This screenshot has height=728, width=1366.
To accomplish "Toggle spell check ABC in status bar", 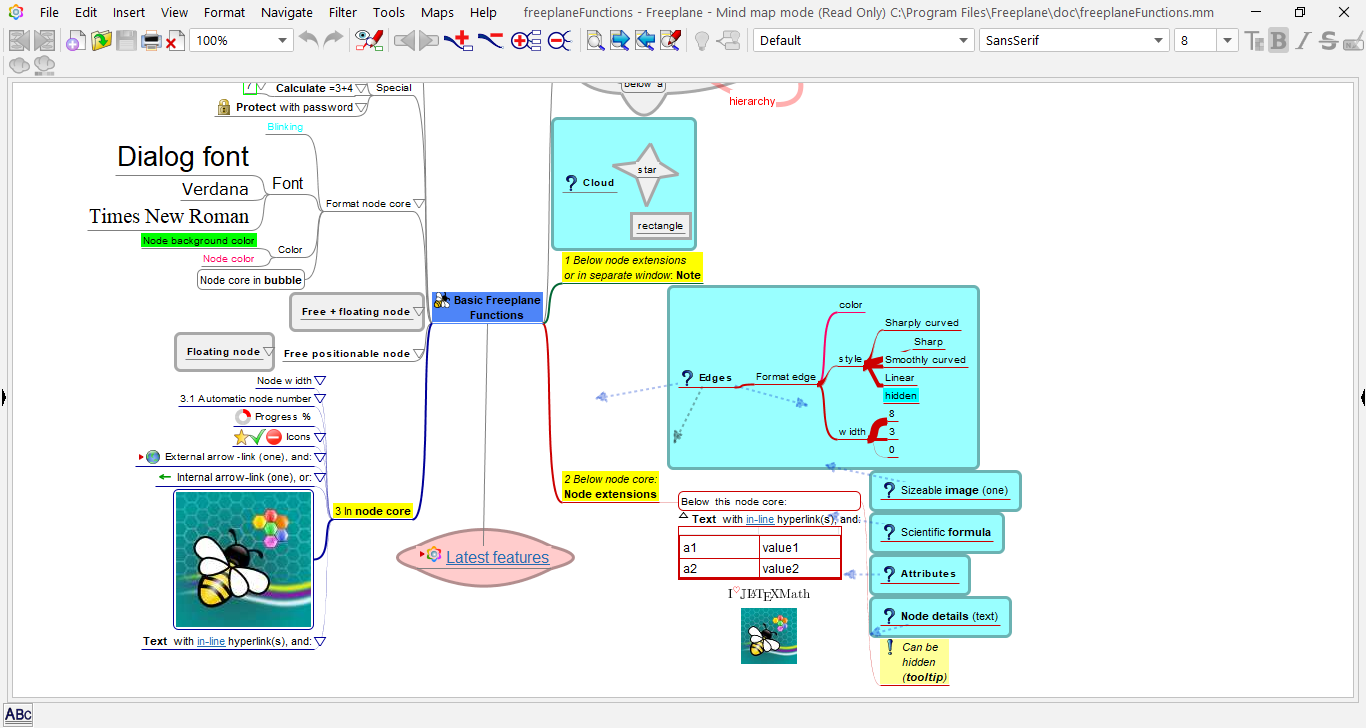I will click(18, 714).
